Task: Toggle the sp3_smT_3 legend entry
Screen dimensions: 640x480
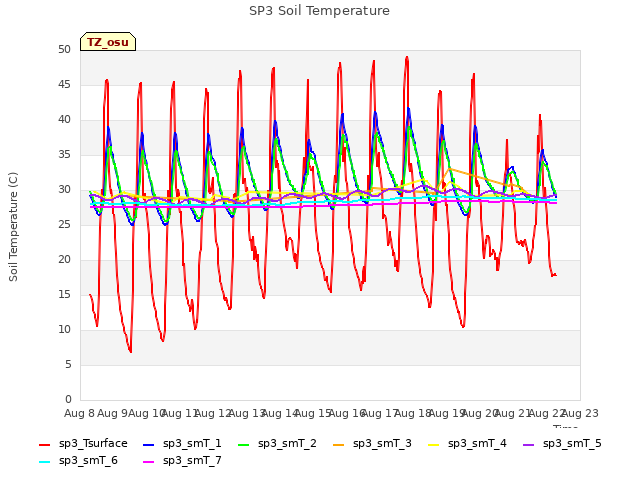Action: point(372,444)
